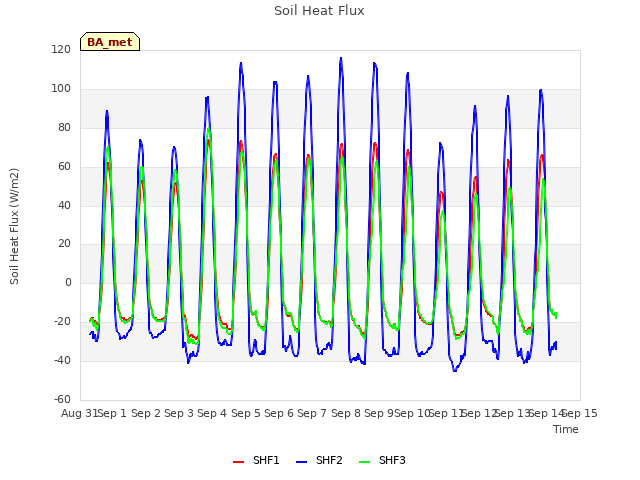
Task: Click the Sep 8 date tick label
Action: [x=346, y=413]
